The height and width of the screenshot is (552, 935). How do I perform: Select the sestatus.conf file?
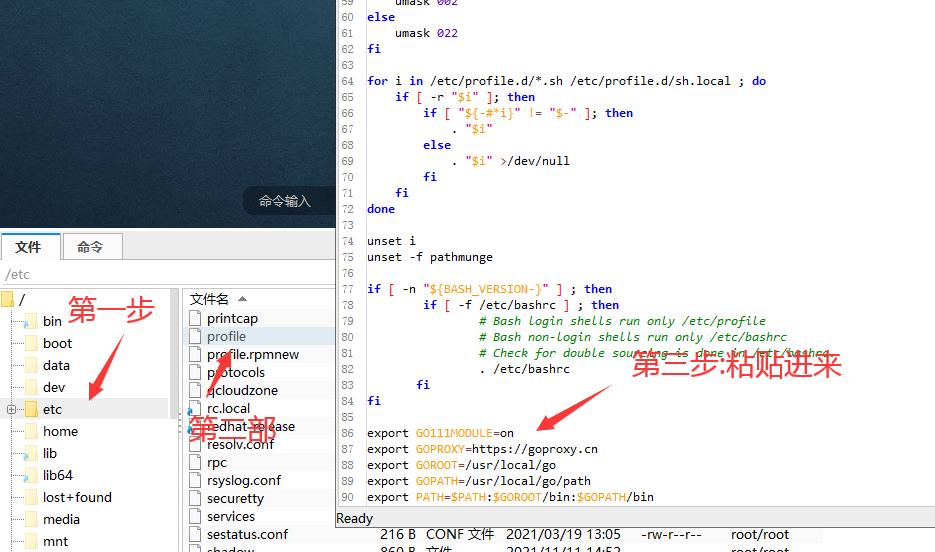pyautogui.click(x=247, y=534)
